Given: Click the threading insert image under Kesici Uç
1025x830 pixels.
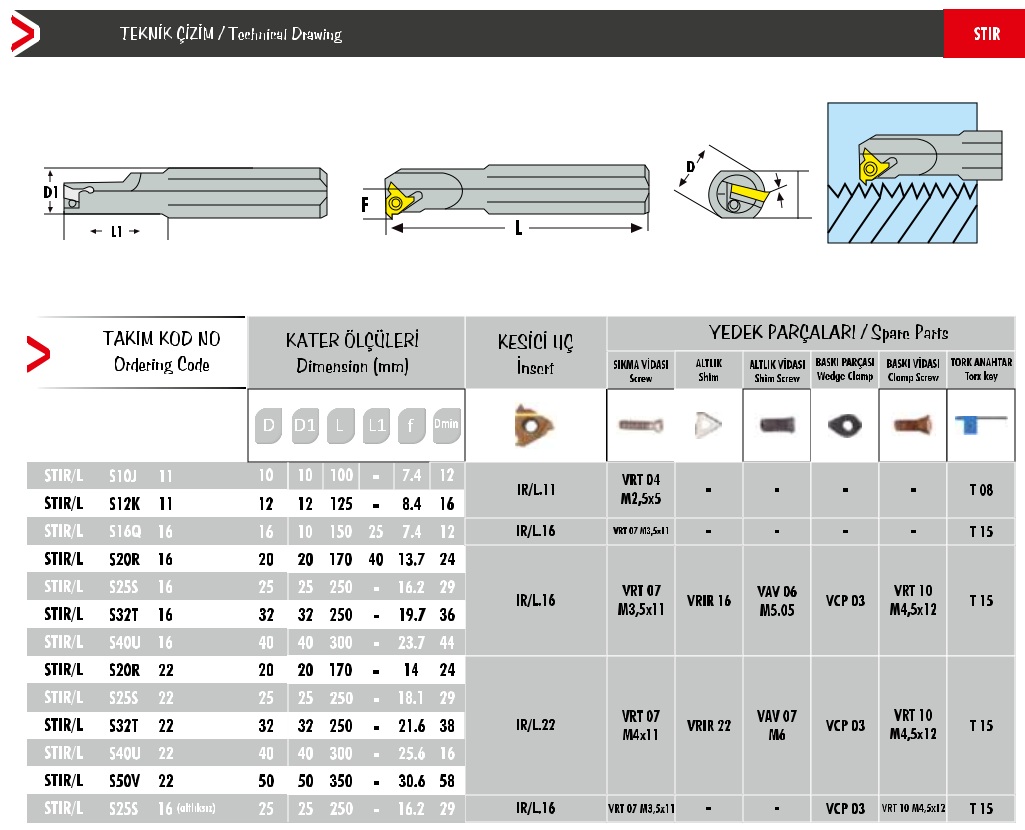Looking at the screenshot, I should pyautogui.click(x=533, y=426).
